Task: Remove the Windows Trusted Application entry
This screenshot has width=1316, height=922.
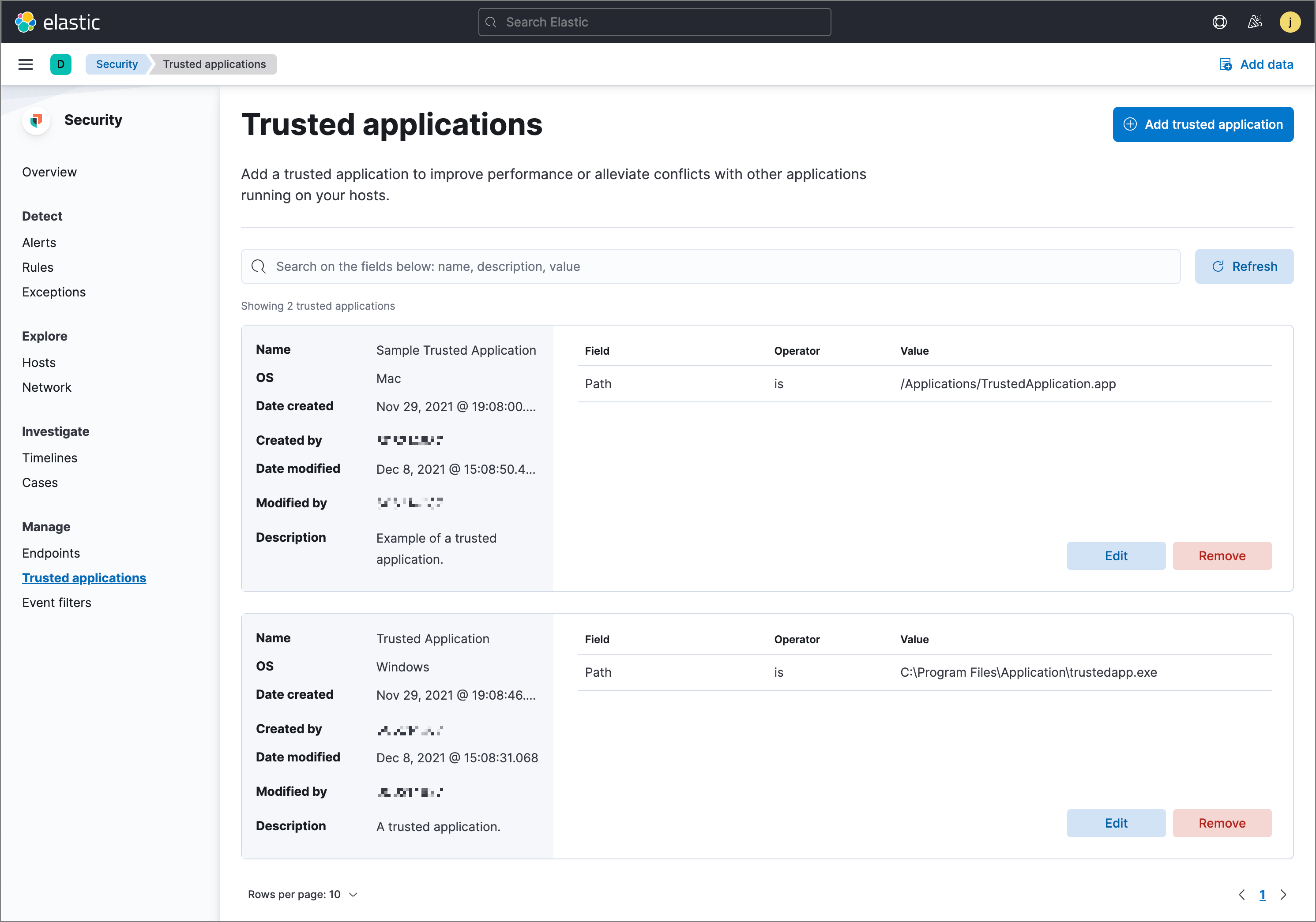Action: tap(1222, 823)
